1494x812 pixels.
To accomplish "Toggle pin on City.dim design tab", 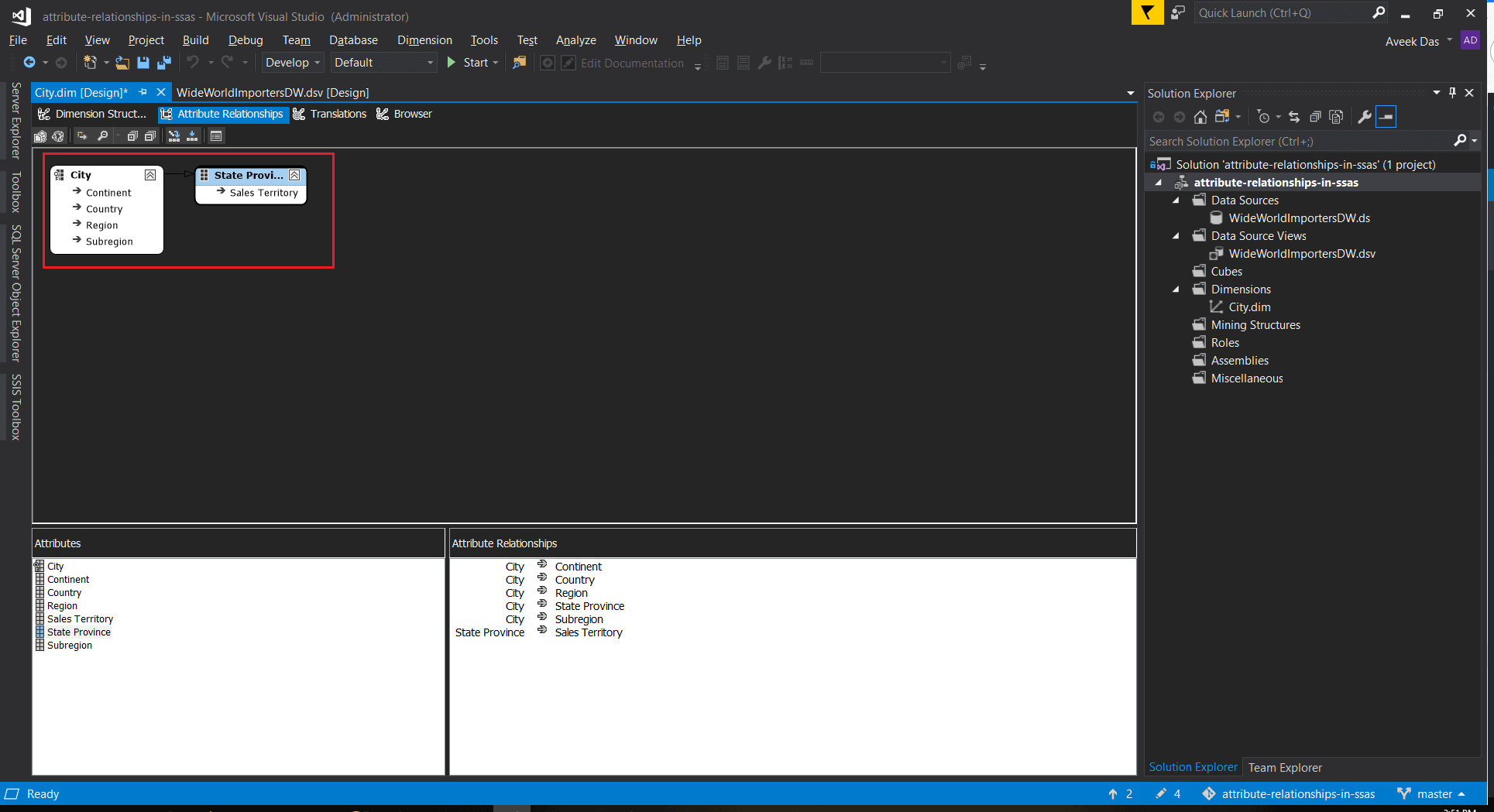I will pos(143,92).
